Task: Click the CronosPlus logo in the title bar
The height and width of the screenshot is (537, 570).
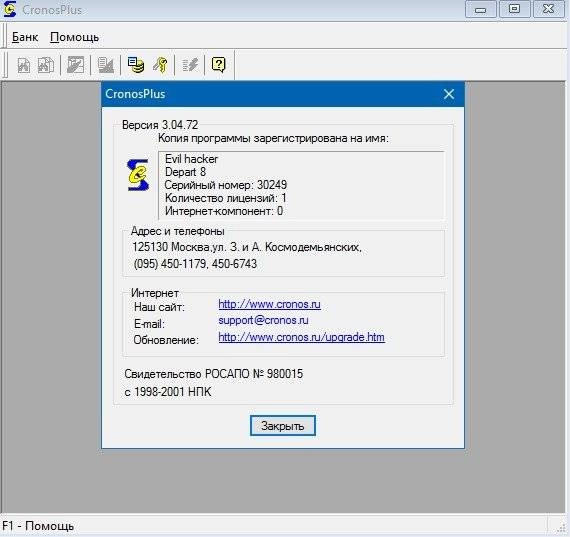Action: 10,9
